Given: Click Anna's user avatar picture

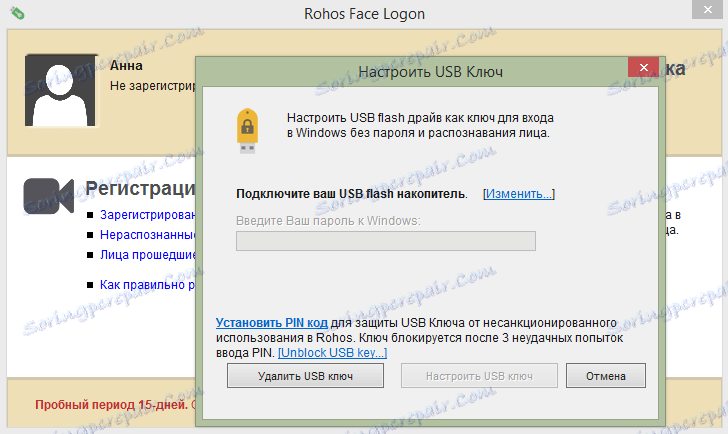Looking at the screenshot, I should tap(60, 90).
